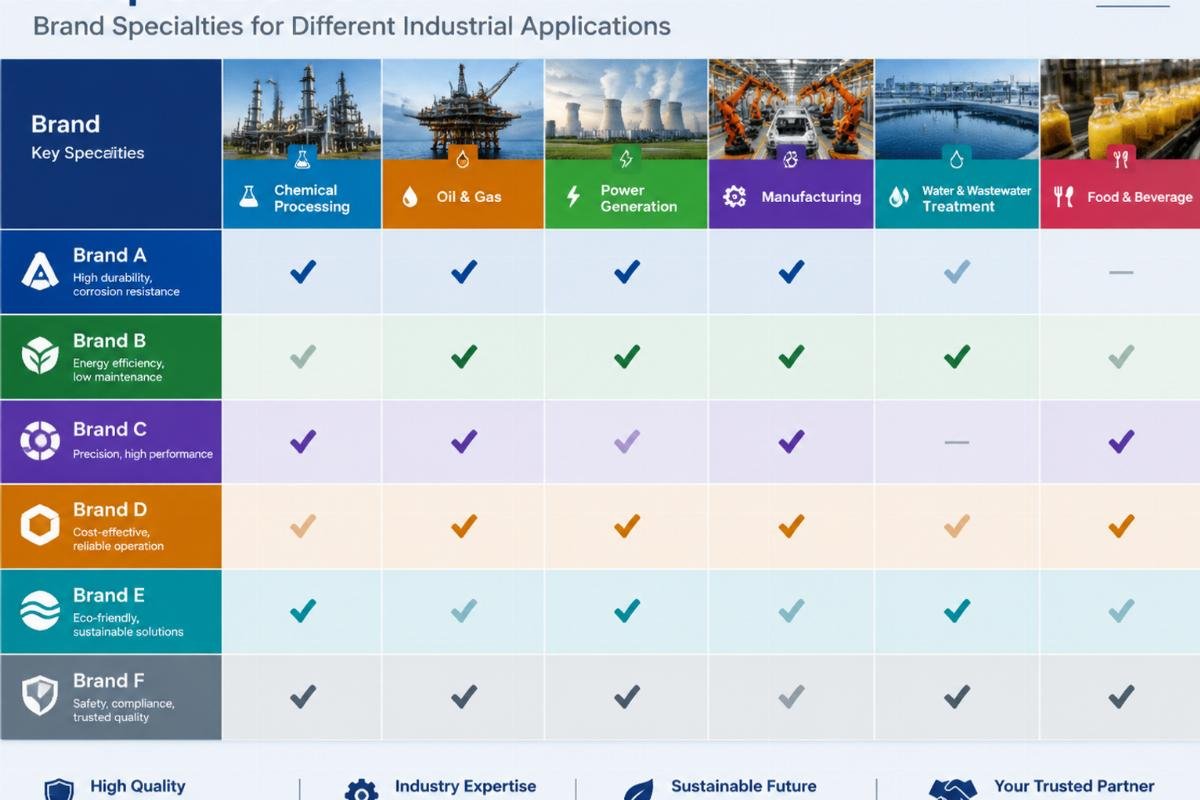Click the beverage bottles photo
This screenshot has height=800, width=1200.
click(x=1121, y=108)
